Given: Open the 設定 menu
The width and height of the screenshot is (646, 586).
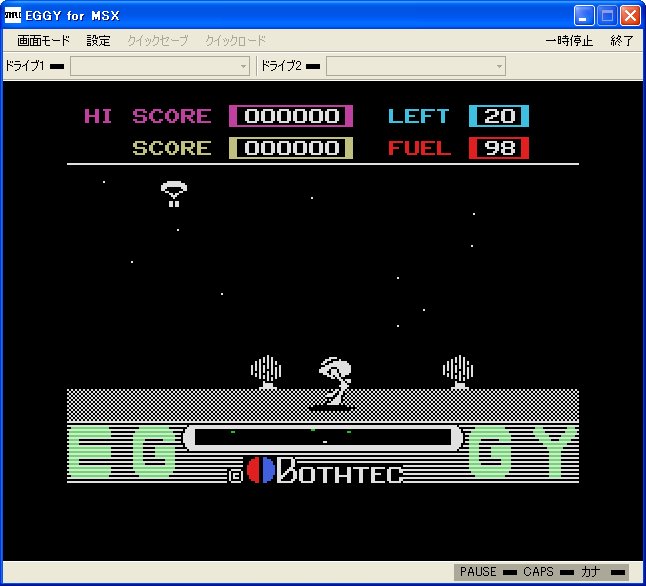Looking at the screenshot, I should click(x=98, y=40).
